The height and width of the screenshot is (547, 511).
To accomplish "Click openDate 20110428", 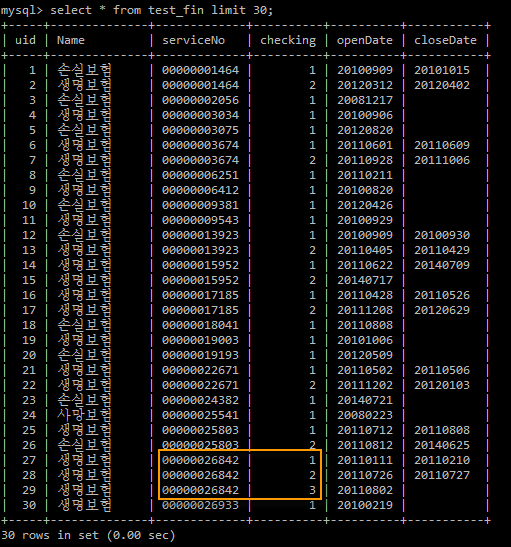I will click(x=365, y=295).
